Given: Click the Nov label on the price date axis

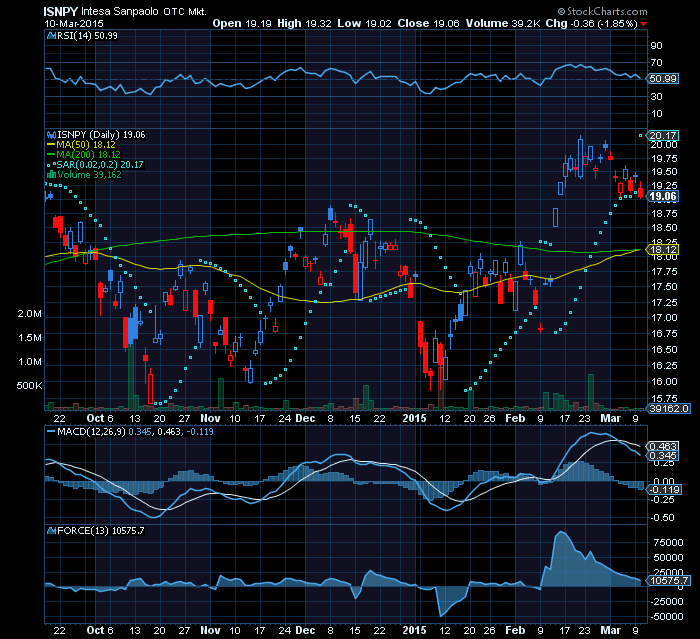Looking at the screenshot, I should click(x=210, y=418).
